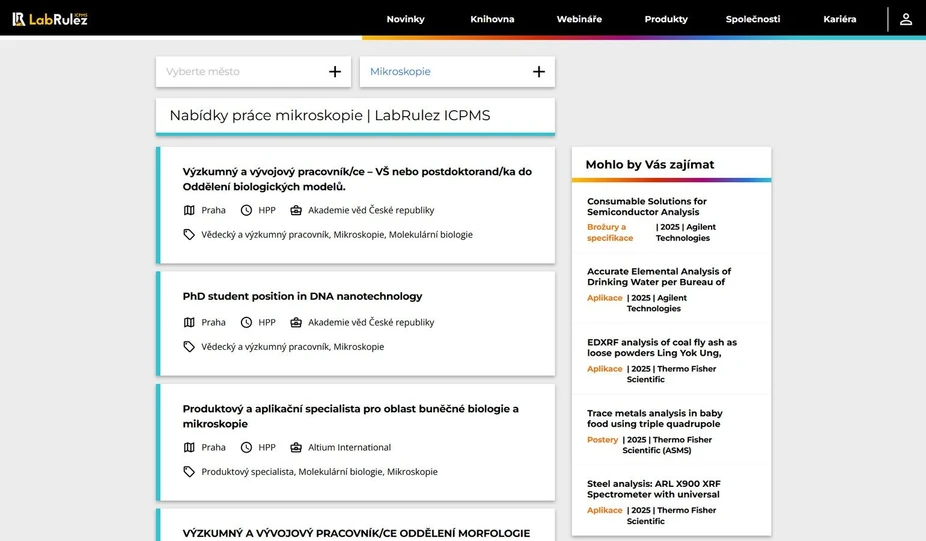926x541 pixels.
Task: Open Trace metals analysis in baby food
Action: tap(654, 418)
